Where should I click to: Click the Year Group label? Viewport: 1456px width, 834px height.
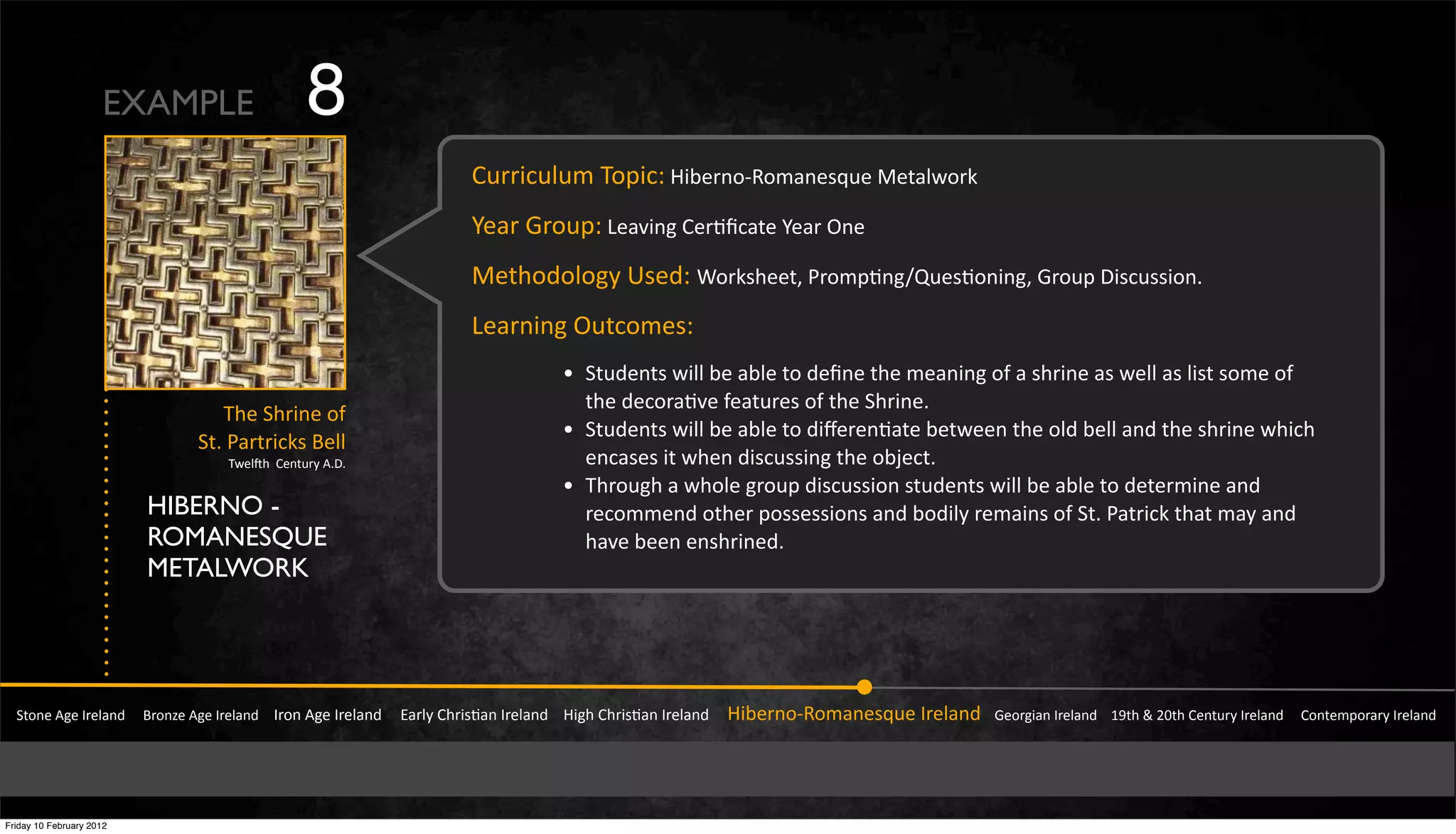click(536, 226)
